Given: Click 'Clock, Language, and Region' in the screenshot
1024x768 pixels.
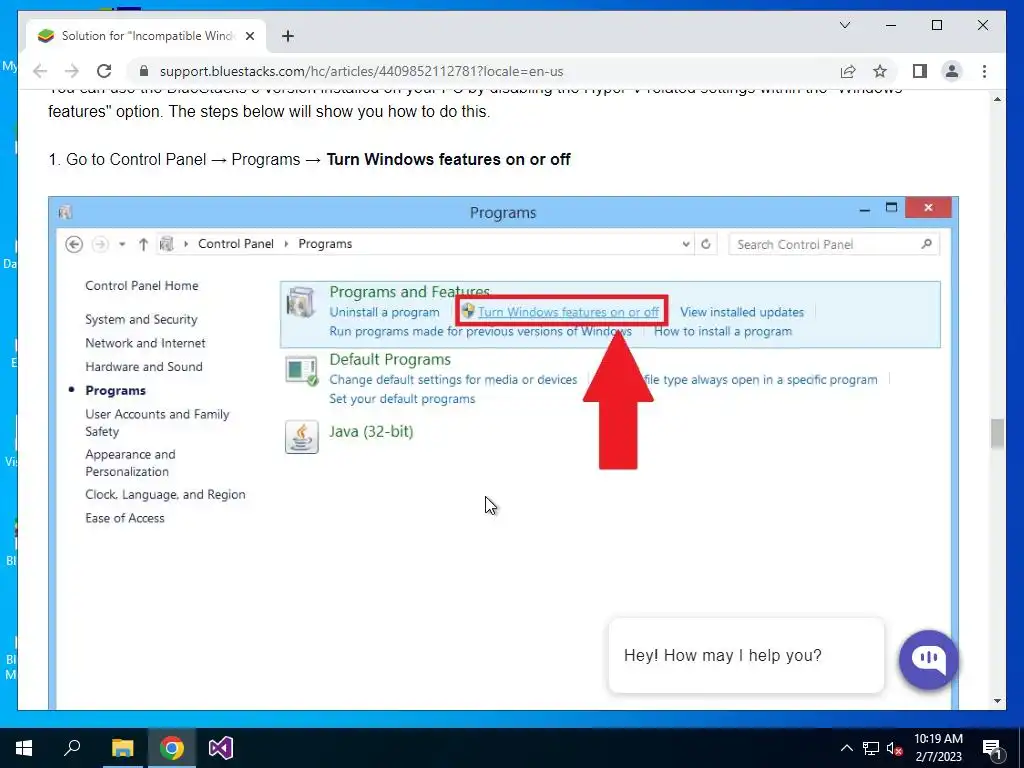Looking at the screenshot, I should [x=165, y=494].
